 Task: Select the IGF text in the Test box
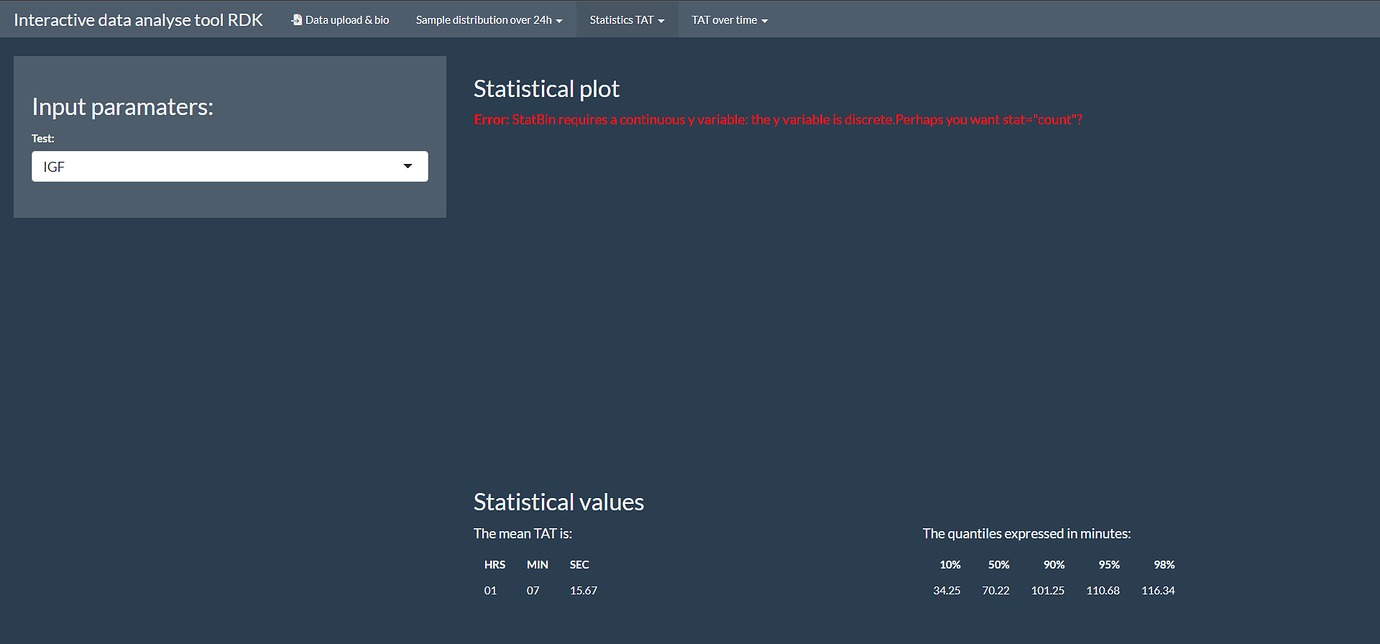click(51, 166)
